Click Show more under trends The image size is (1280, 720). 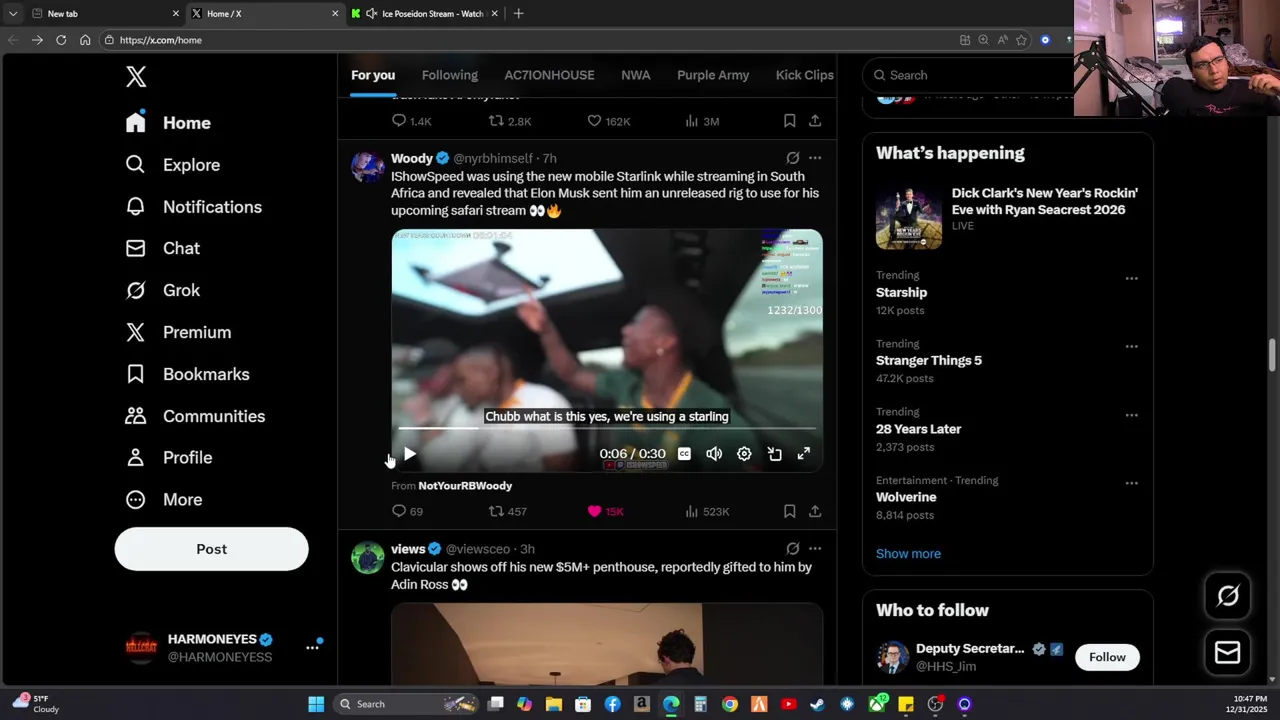(x=908, y=554)
